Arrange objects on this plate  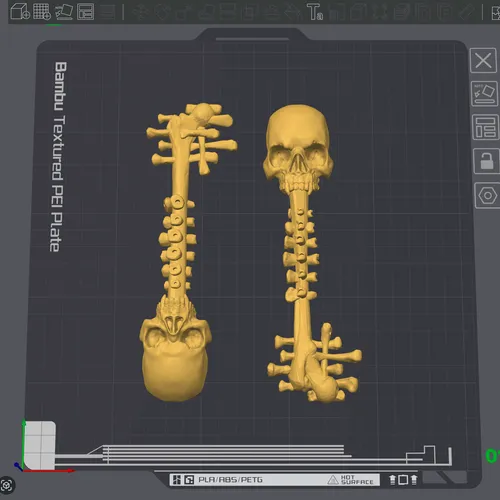click(x=485, y=127)
